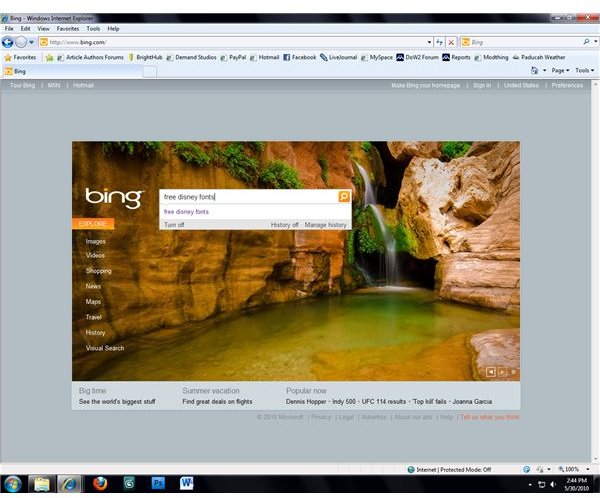Click the magnifier icon in IE search box
600x498 pixels.
[587, 42]
